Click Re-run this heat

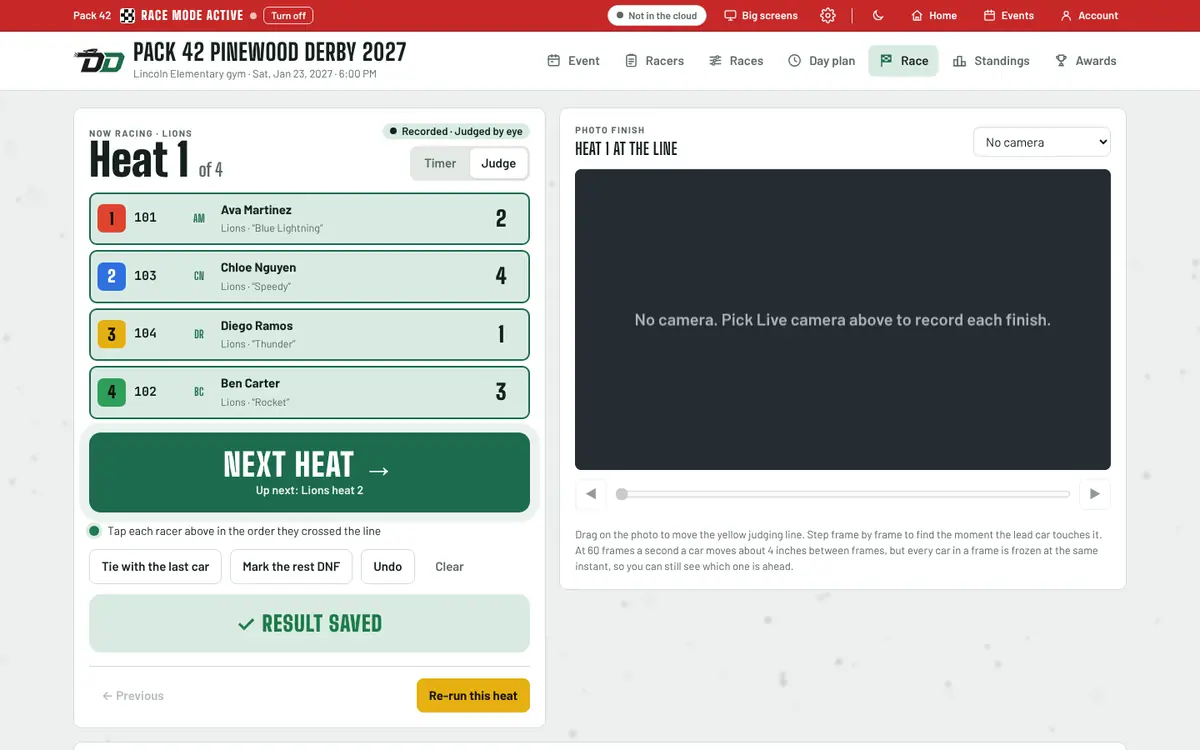(473, 695)
